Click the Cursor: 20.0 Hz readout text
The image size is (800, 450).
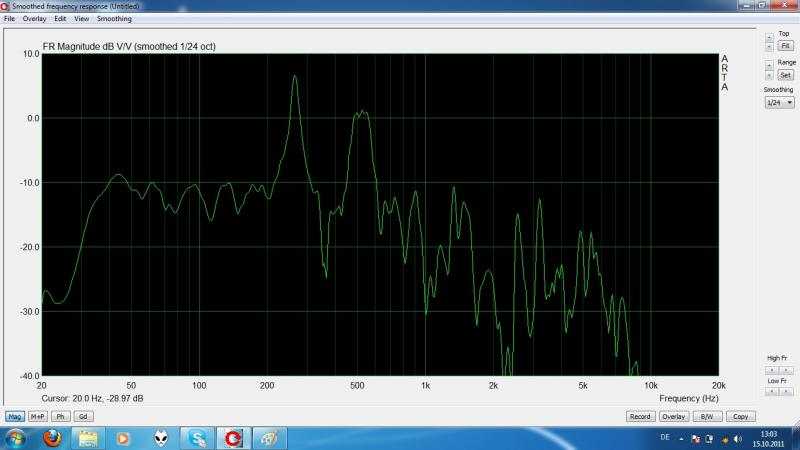(x=92, y=398)
